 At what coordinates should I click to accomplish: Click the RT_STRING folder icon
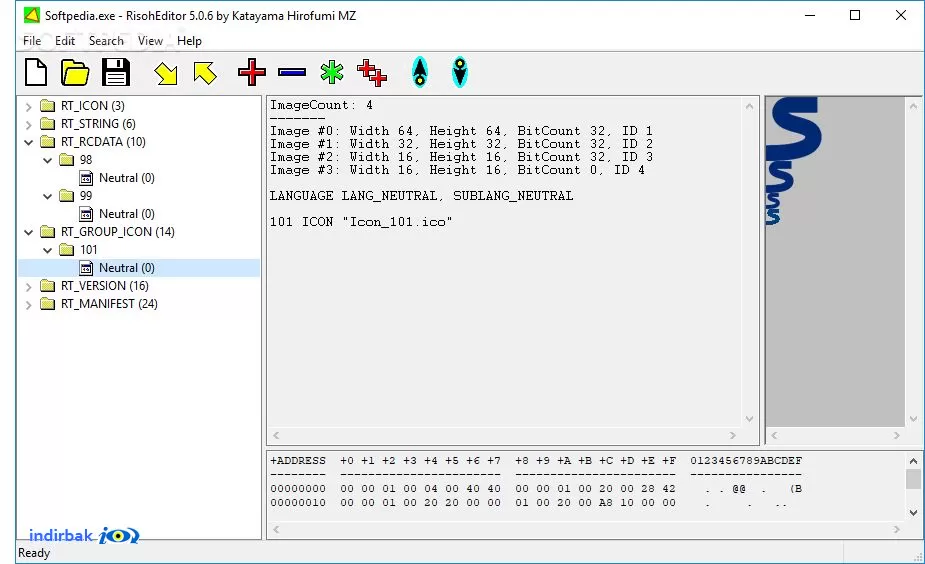click(x=47, y=124)
